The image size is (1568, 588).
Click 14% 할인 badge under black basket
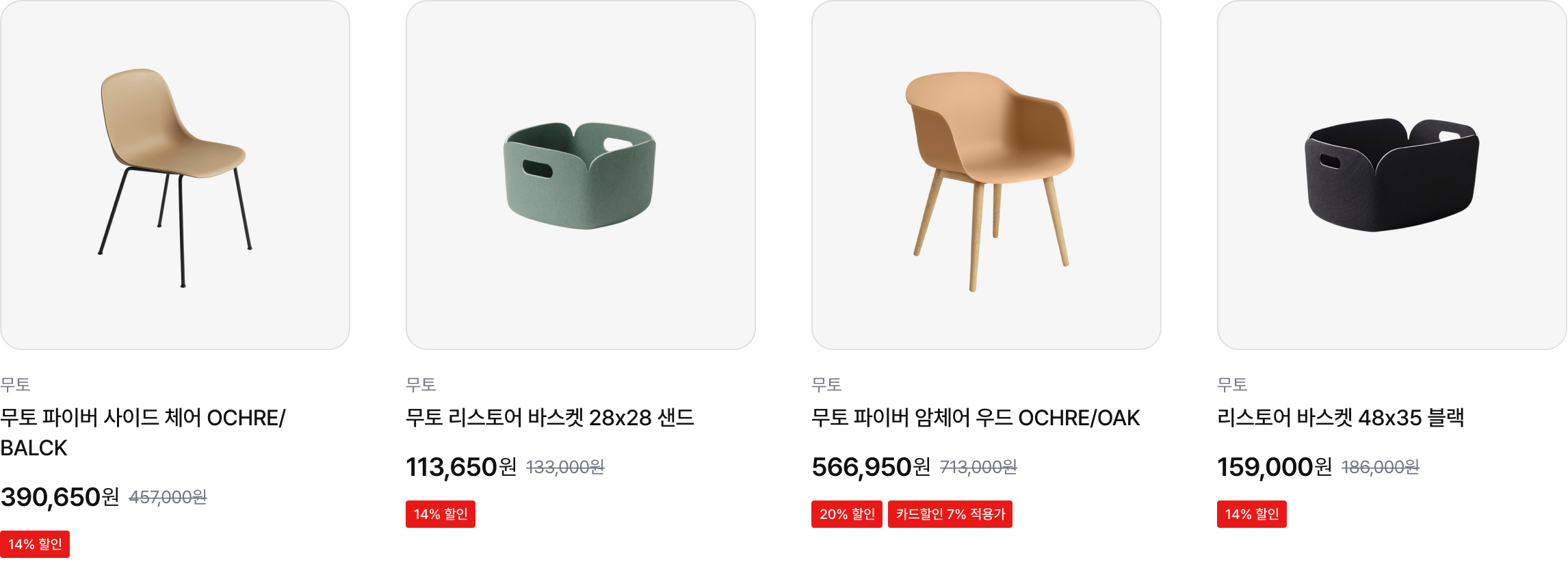pos(1252,514)
